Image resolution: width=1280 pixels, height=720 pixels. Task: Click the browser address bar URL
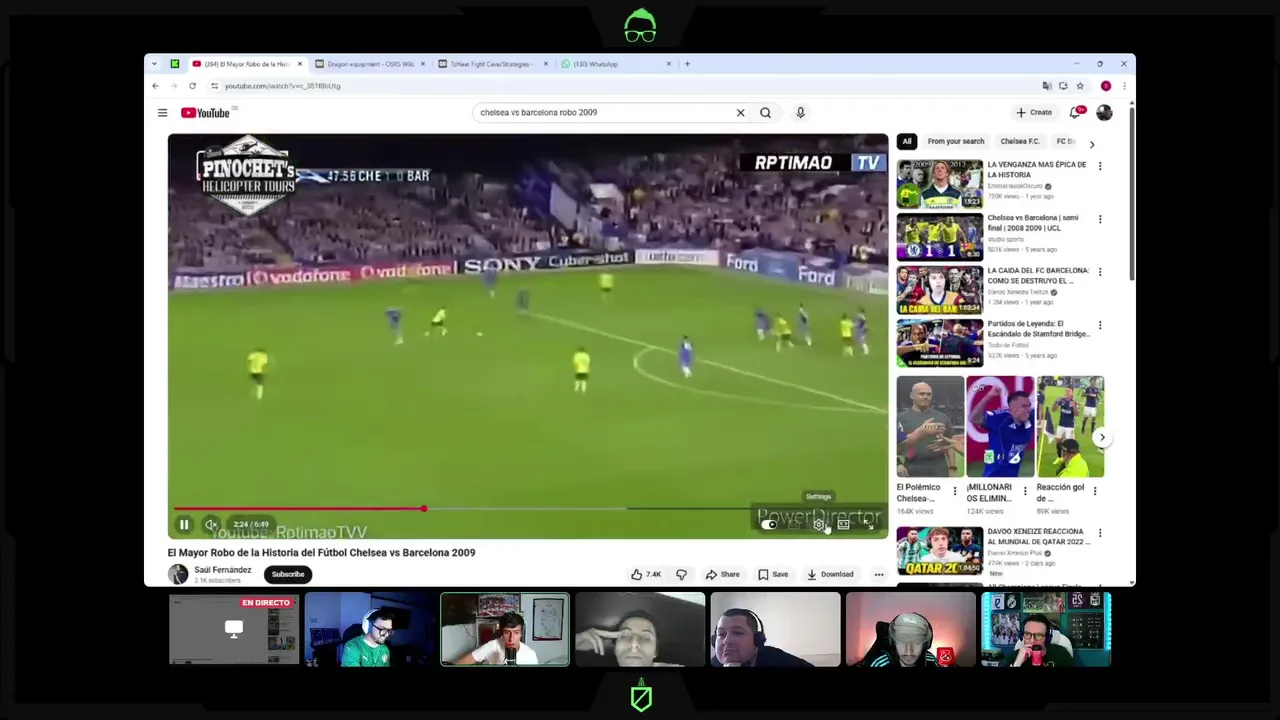coord(282,86)
